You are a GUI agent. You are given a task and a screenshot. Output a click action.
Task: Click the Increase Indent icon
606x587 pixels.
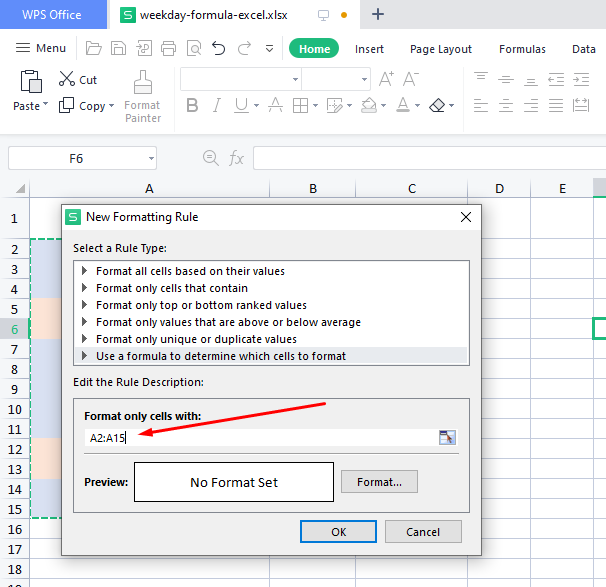[581, 79]
